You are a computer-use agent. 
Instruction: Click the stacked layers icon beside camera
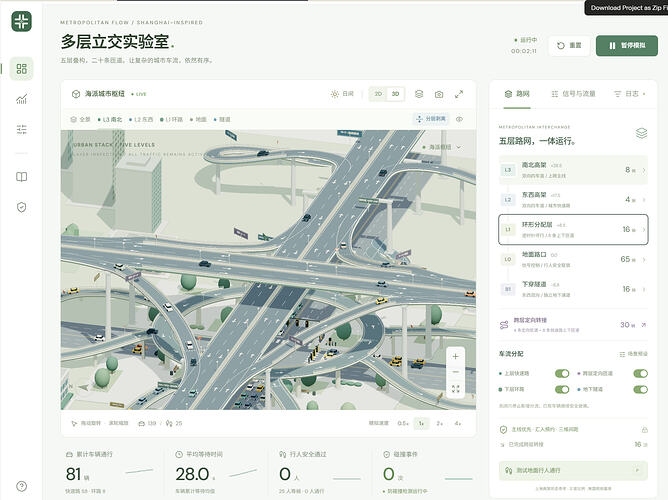click(419, 94)
